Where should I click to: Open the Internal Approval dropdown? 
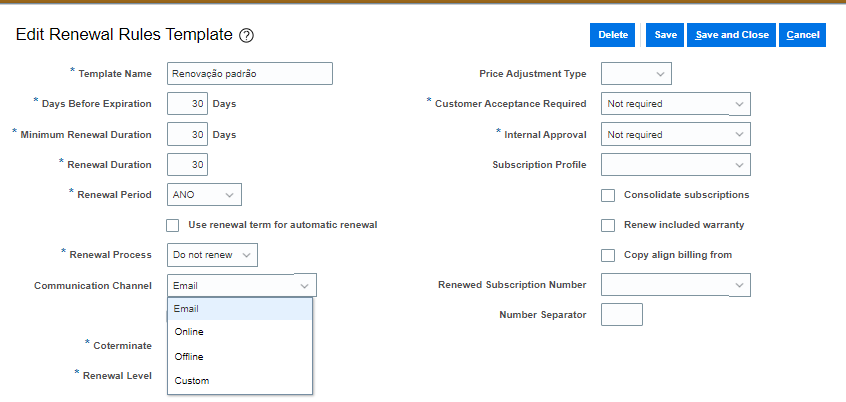tap(676, 134)
